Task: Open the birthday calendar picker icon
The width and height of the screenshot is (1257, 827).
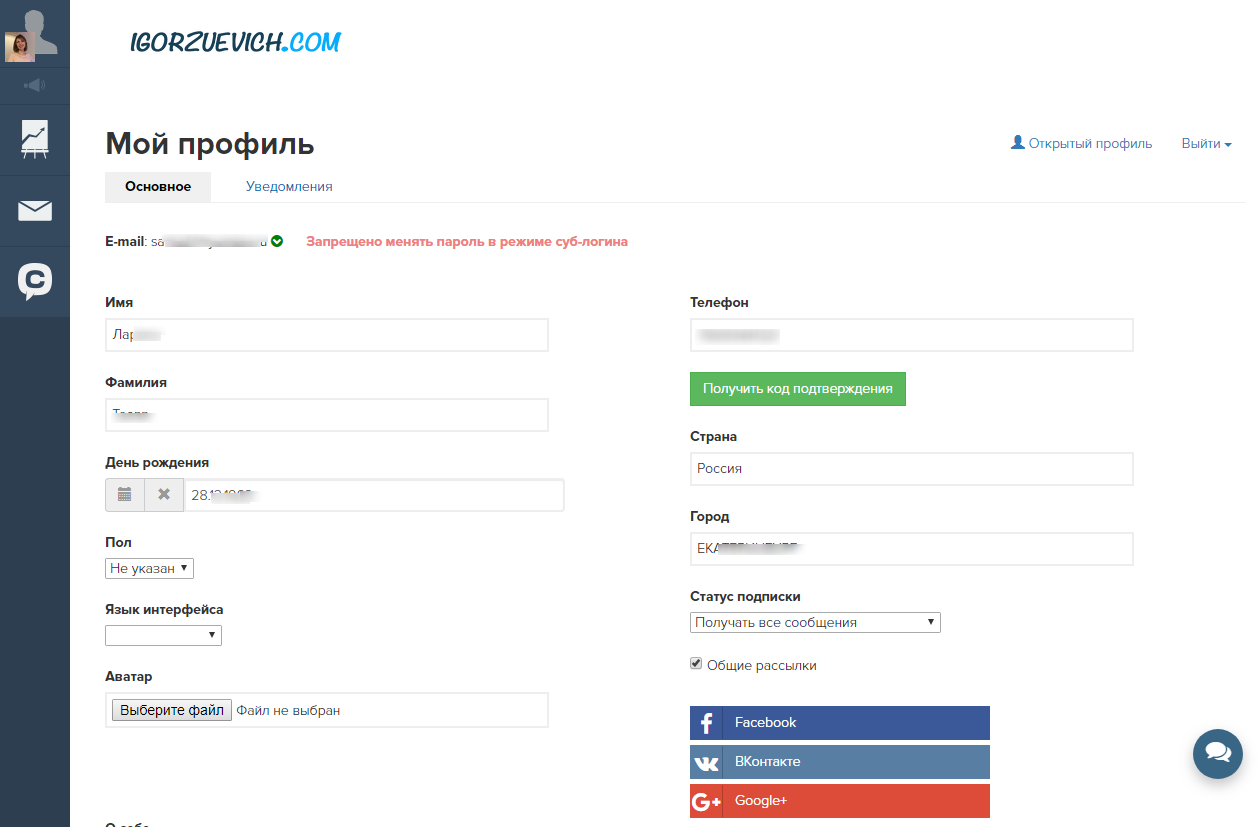Action: (125, 495)
